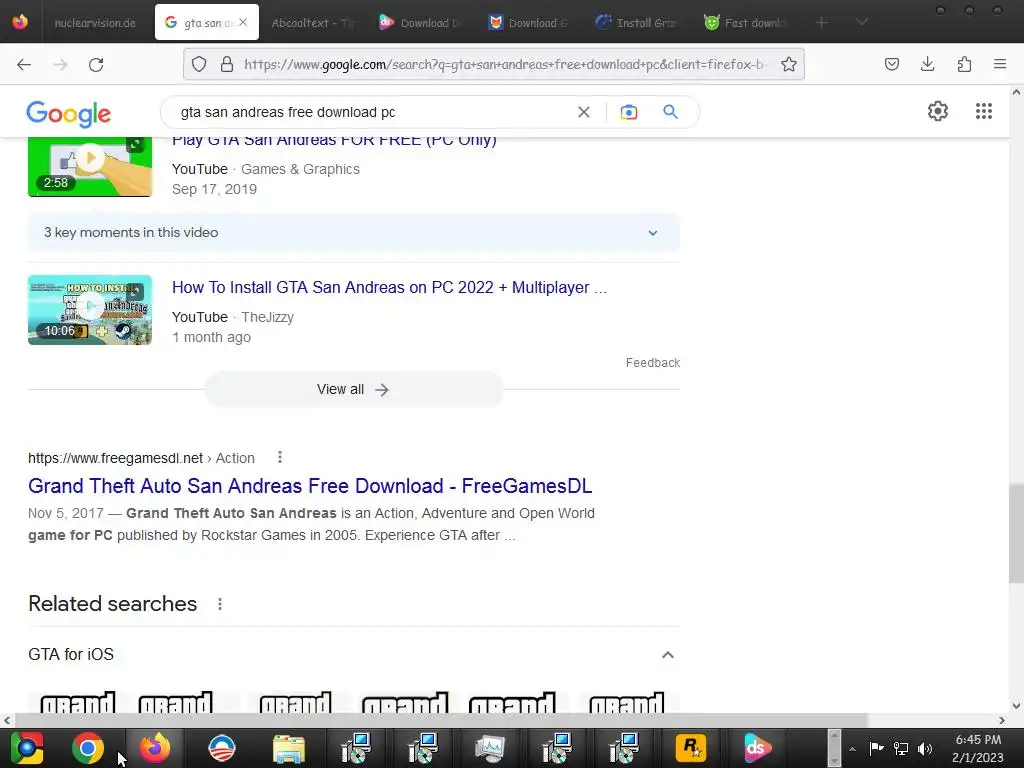Play the 10:06 video thumbnail
The width and height of the screenshot is (1024, 768).
pos(90,310)
